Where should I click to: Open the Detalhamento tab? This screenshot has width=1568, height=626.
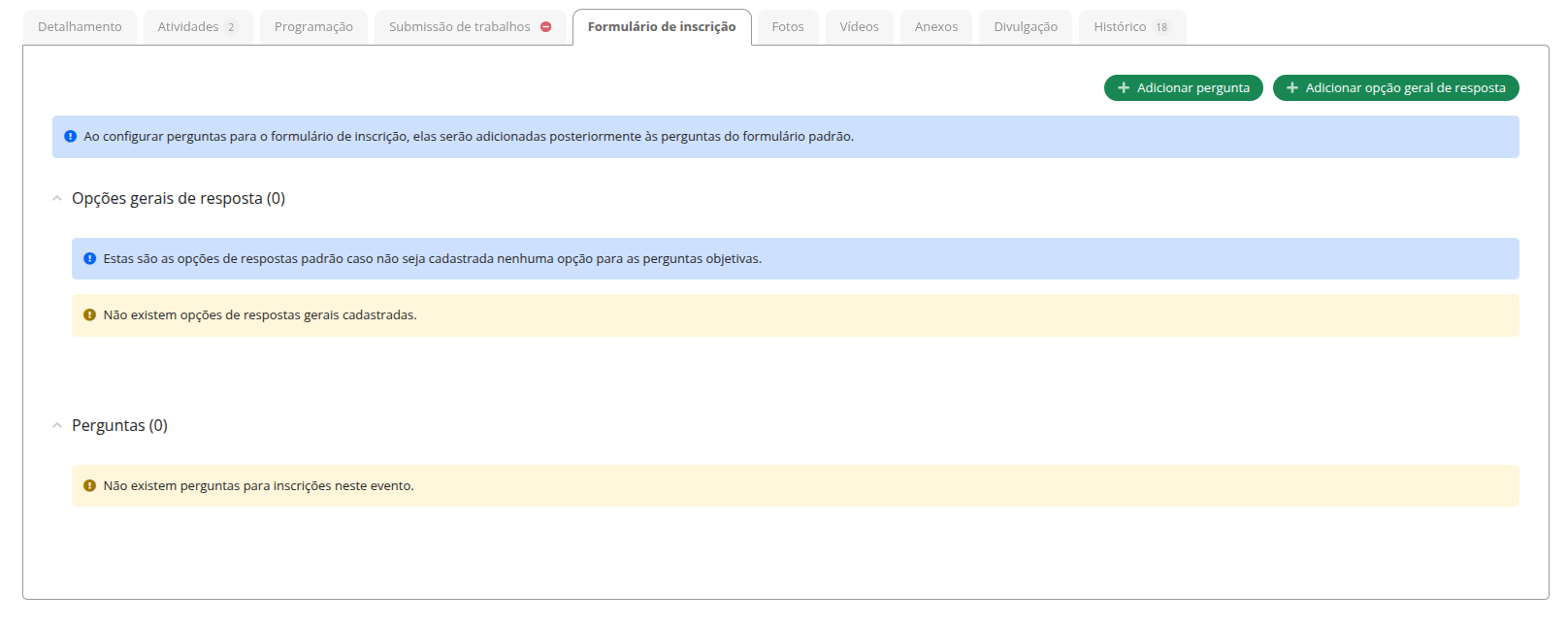80,27
